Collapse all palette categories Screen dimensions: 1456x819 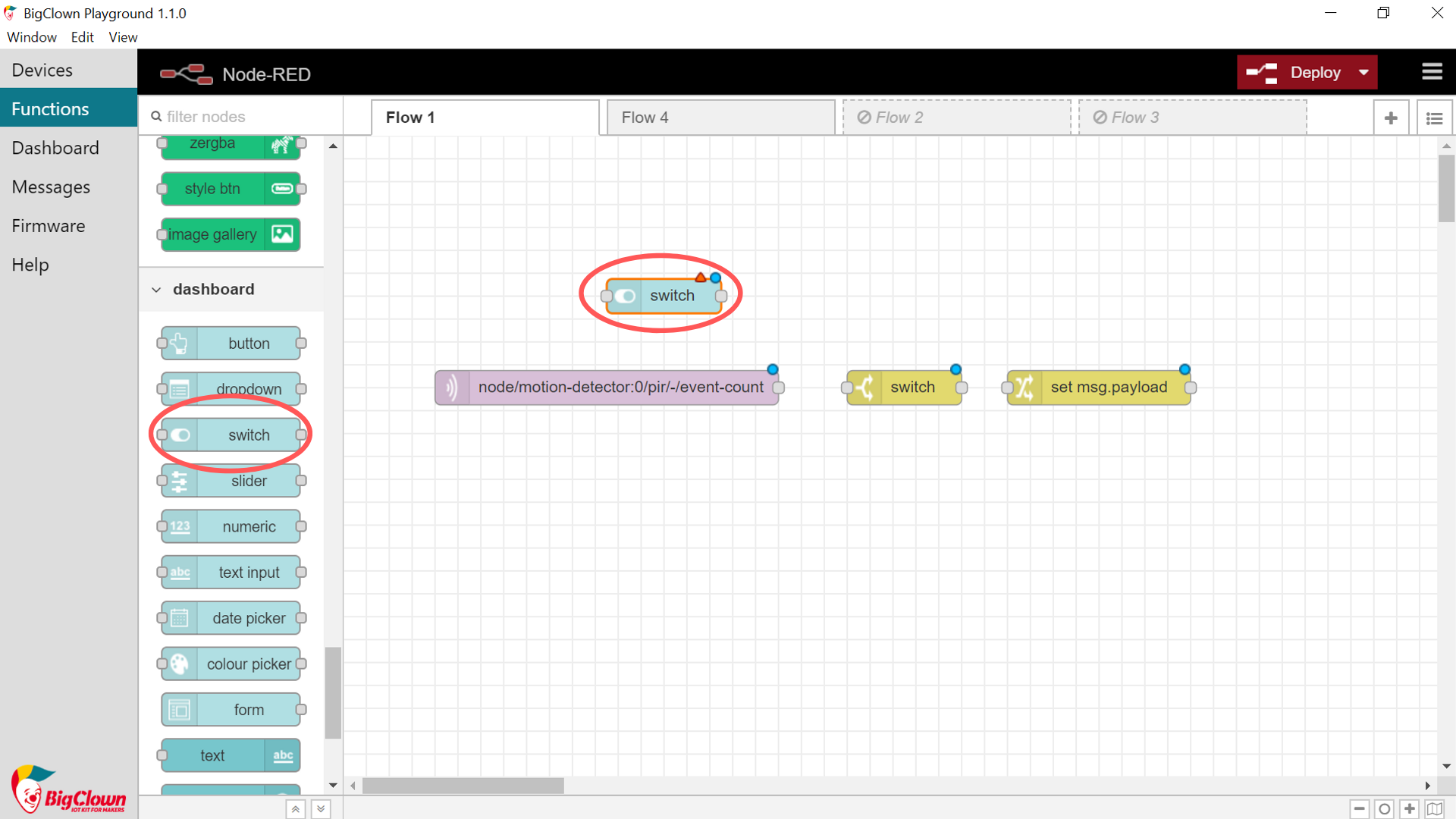tap(296, 809)
